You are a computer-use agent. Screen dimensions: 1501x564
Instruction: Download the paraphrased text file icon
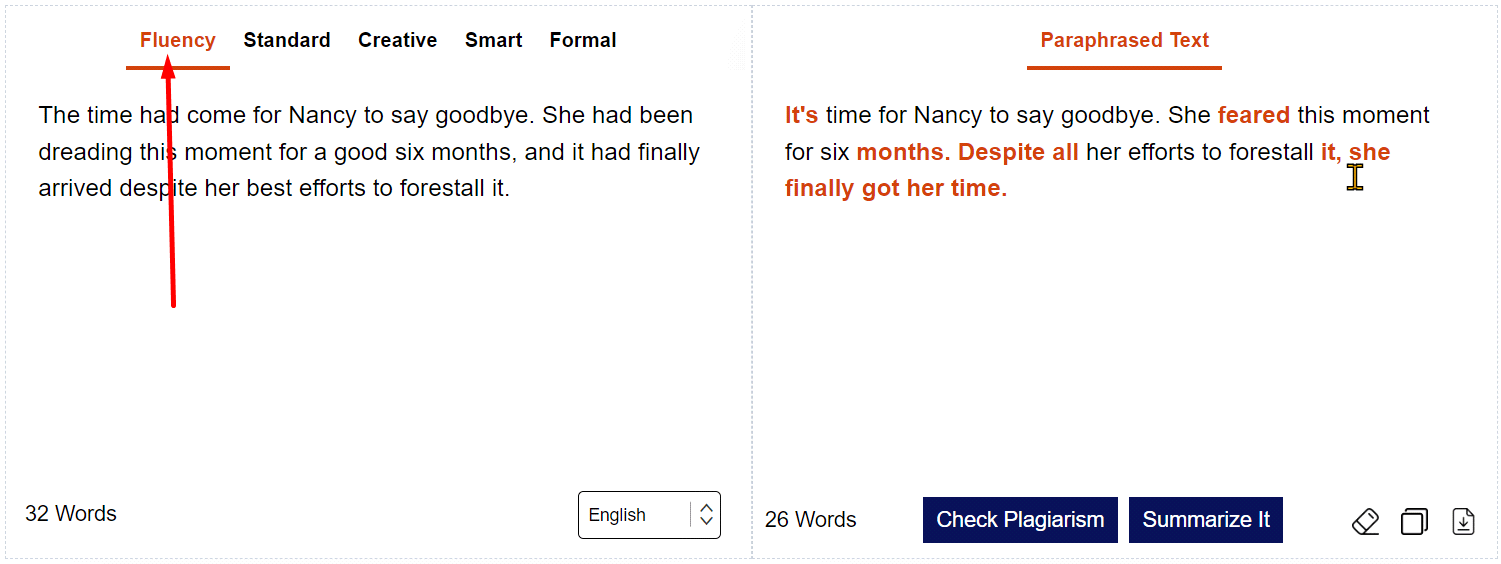tap(1463, 522)
